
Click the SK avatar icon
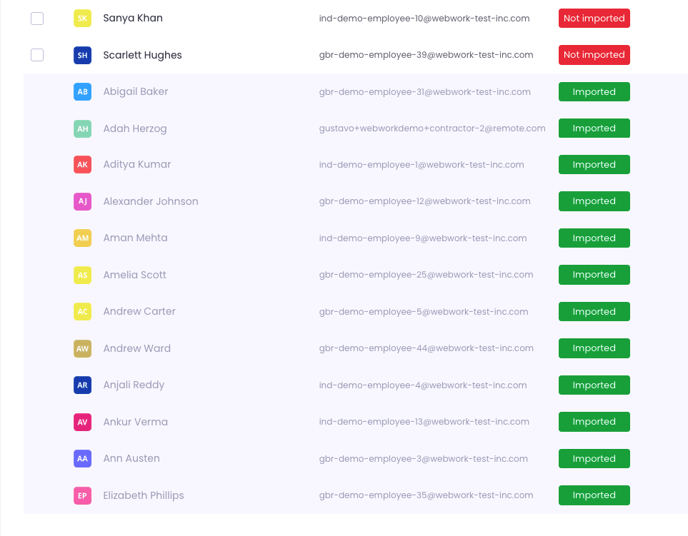(x=82, y=18)
